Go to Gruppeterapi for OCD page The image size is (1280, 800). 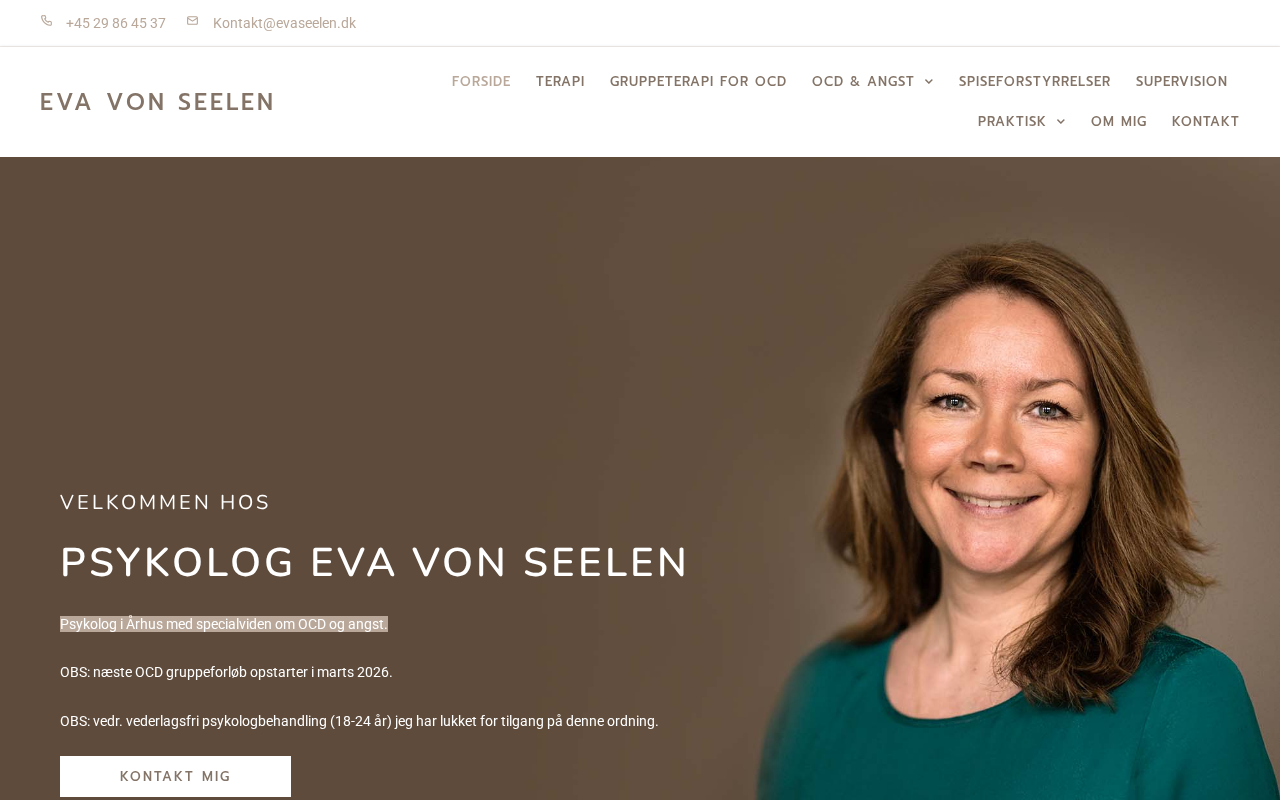(698, 82)
